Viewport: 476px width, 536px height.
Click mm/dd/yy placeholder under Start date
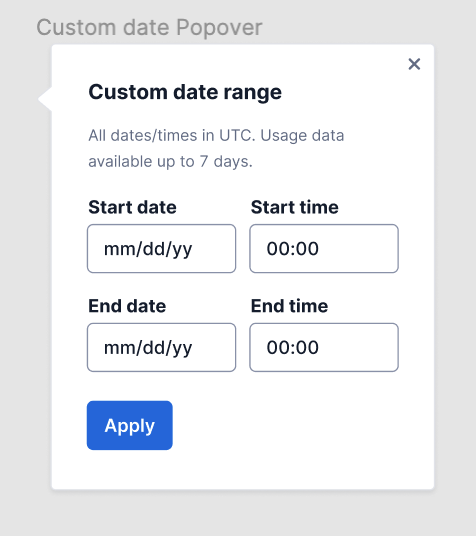coord(148,249)
